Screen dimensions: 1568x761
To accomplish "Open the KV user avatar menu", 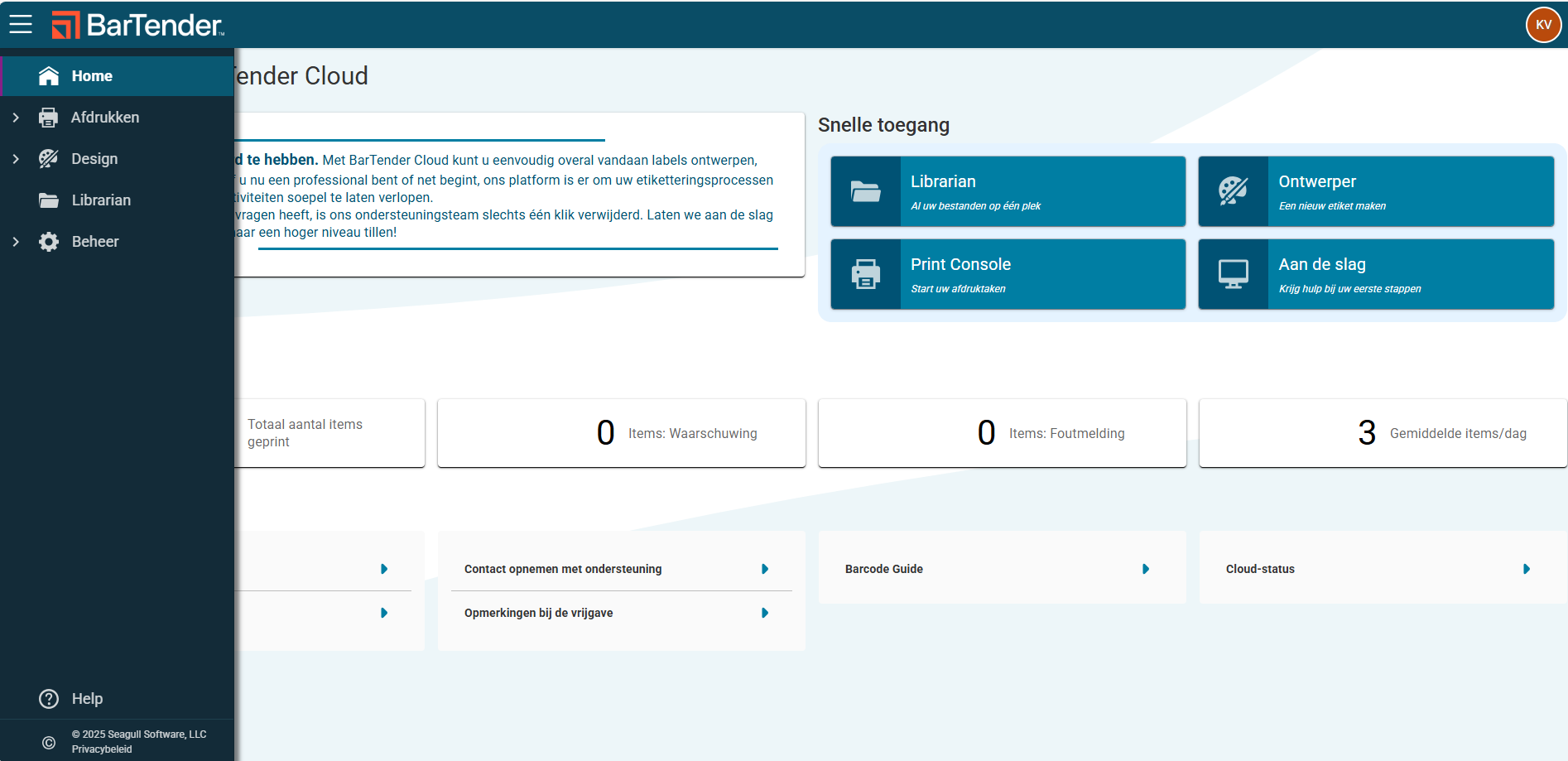I will [1543, 25].
